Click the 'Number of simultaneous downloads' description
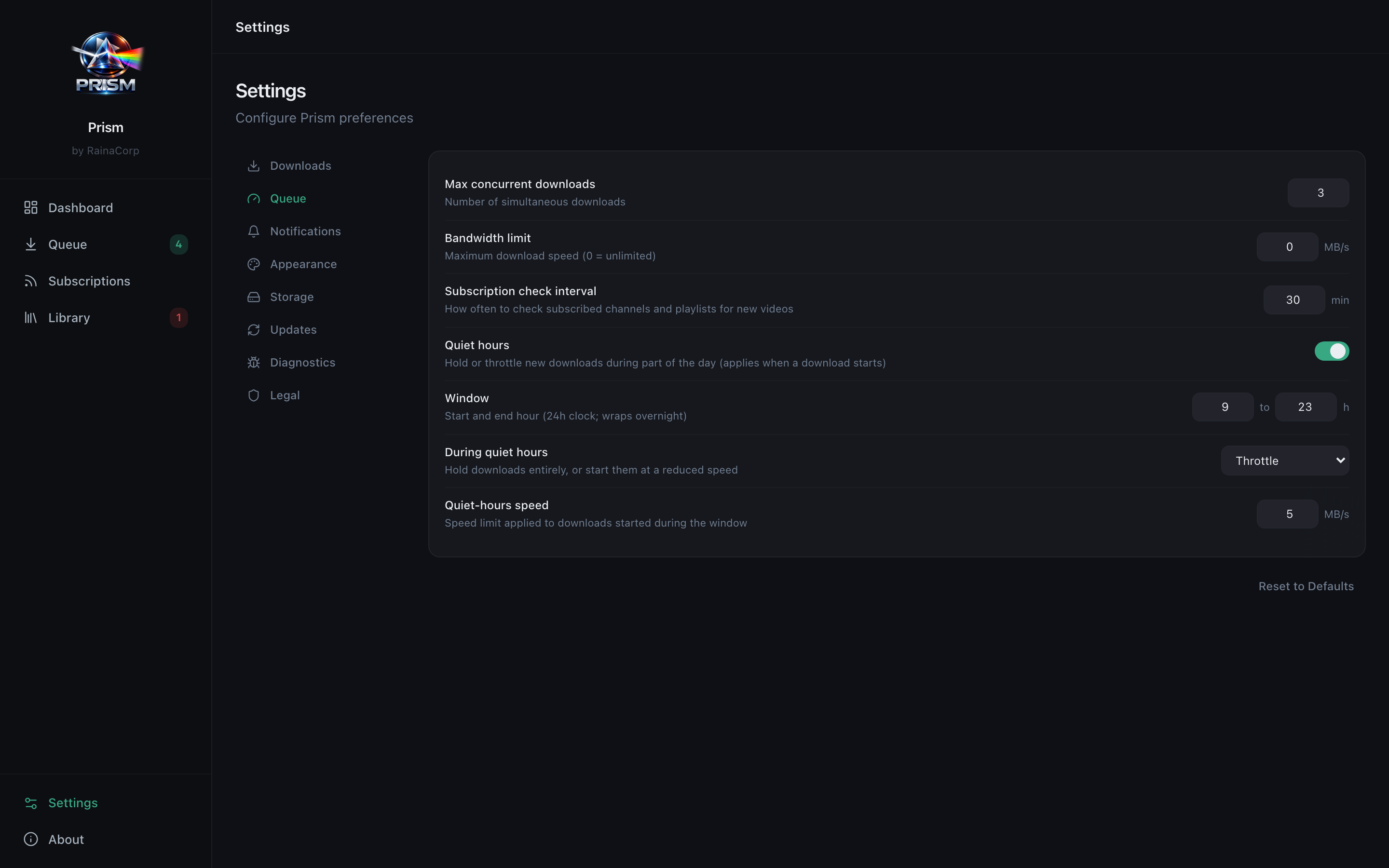The width and height of the screenshot is (1389, 868). 535,202
